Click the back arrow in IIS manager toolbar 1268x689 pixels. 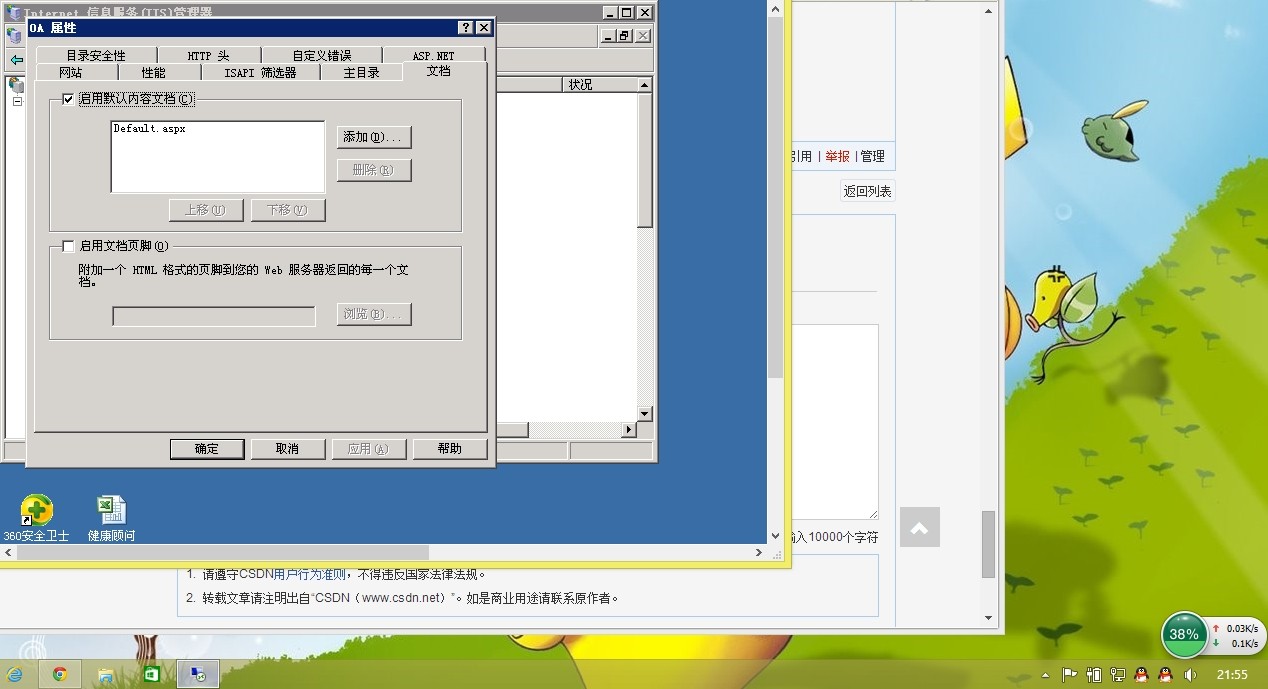click(15, 60)
